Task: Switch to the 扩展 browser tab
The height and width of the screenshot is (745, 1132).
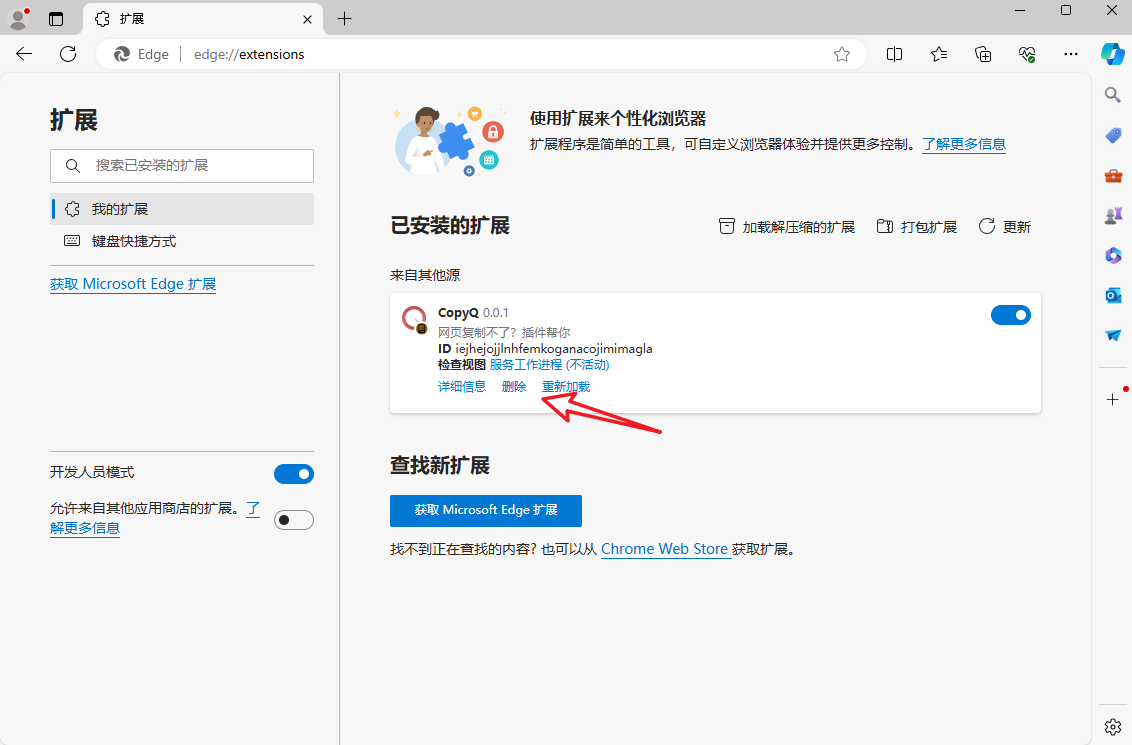Action: point(202,19)
